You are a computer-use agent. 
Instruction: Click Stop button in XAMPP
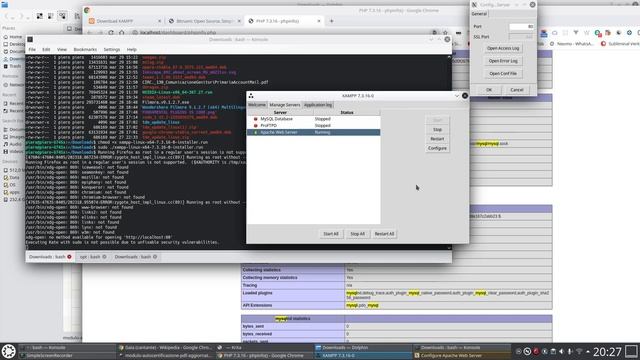[x=437, y=129]
